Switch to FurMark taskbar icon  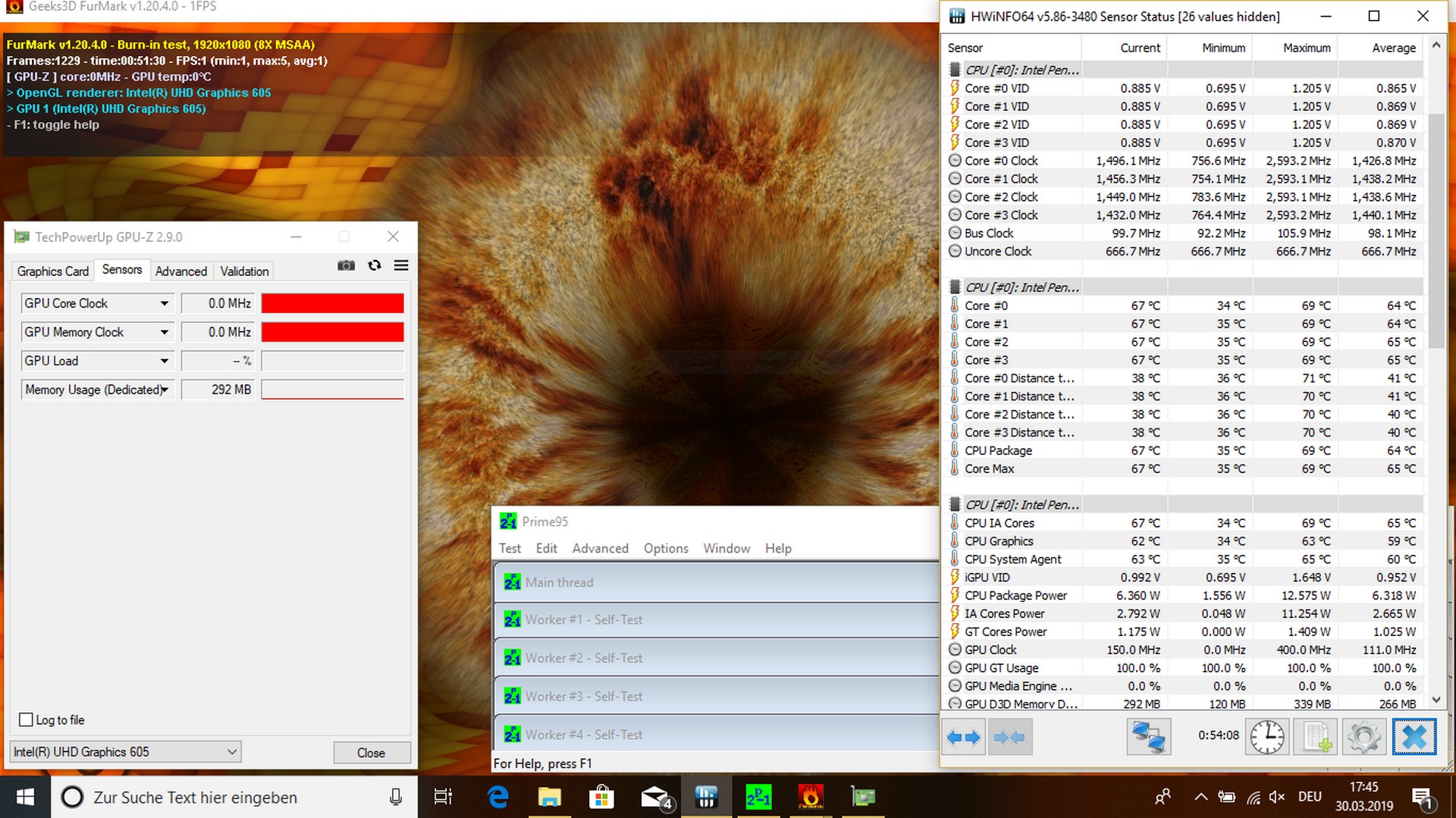811,797
